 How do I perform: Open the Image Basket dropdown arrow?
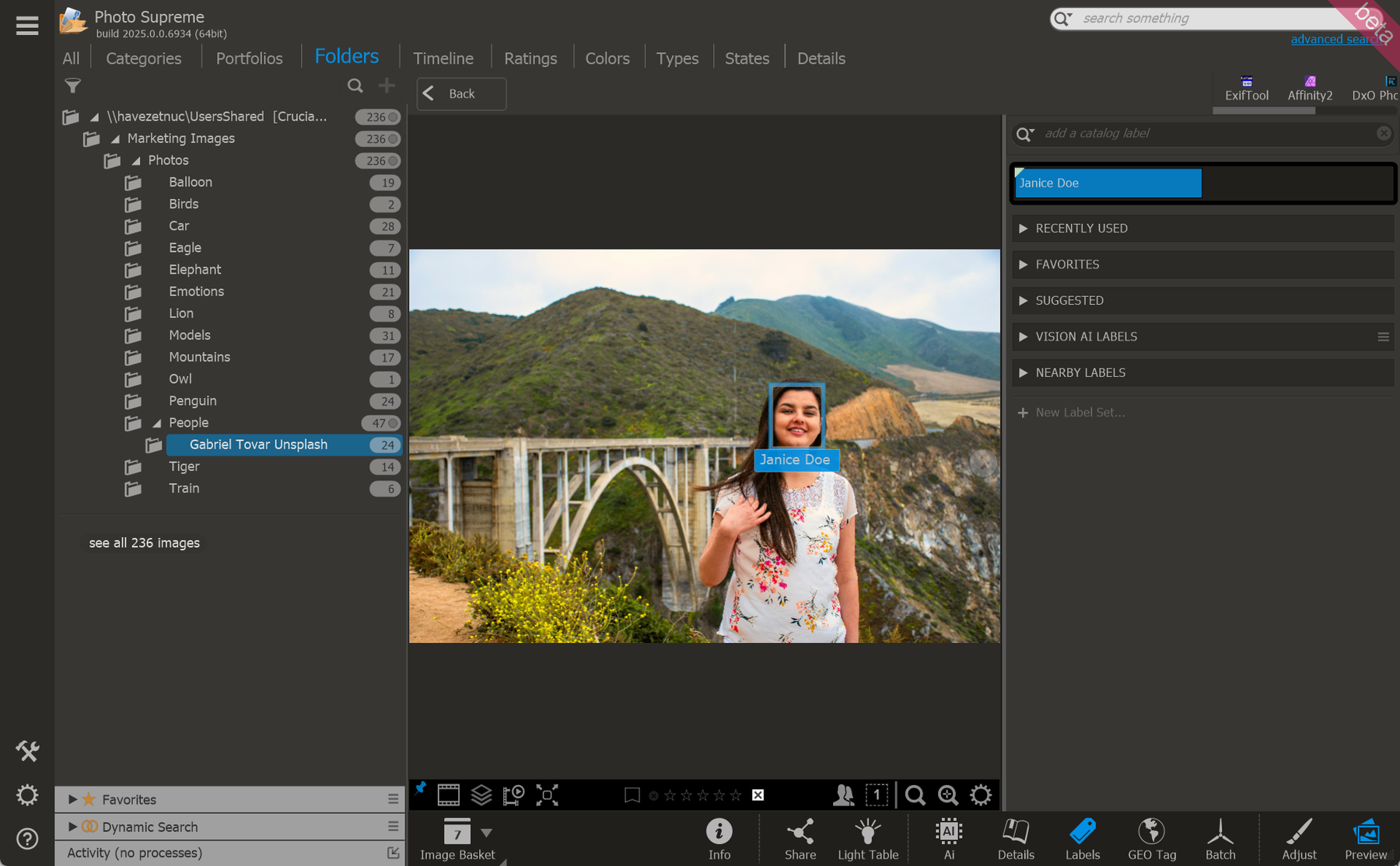click(487, 833)
